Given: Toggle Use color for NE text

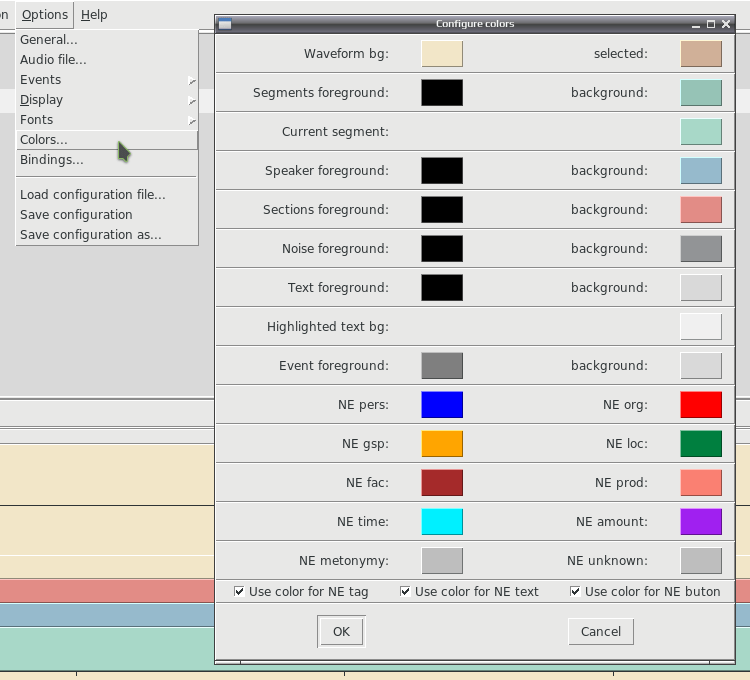Looking at the screenshot, I should tap(469, 592).
